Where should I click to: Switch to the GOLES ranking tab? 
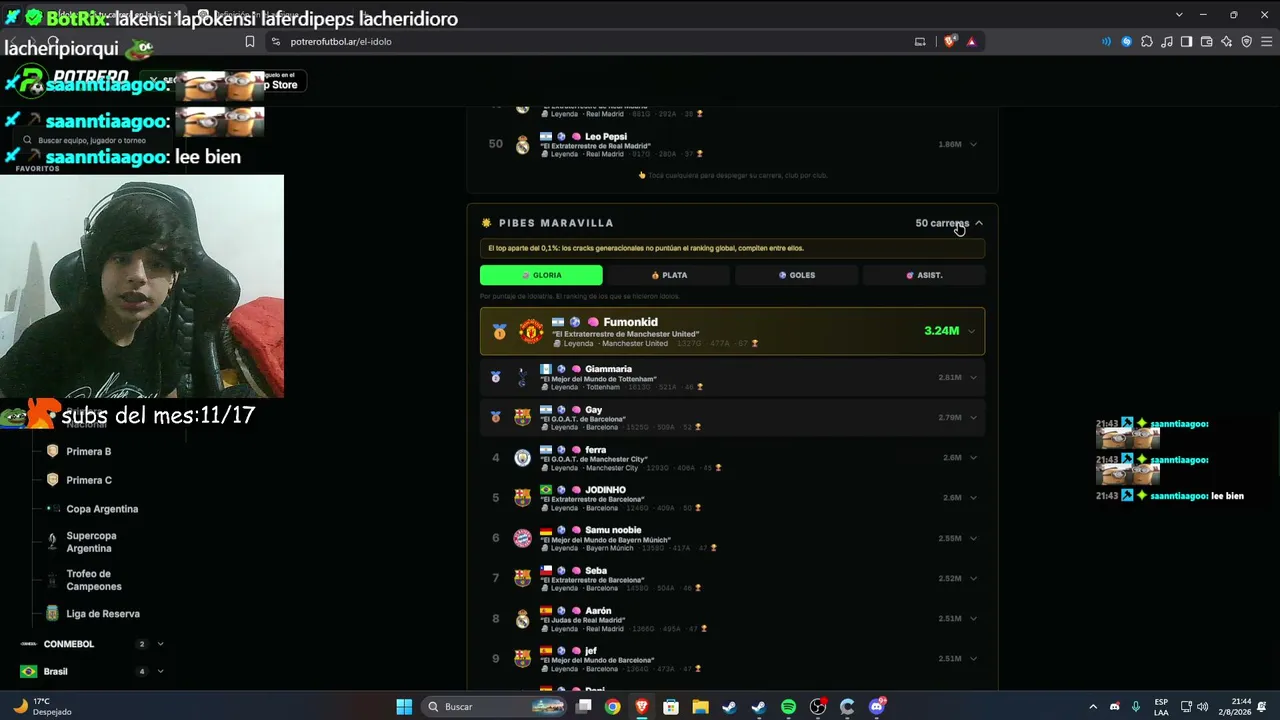(797, 275)
